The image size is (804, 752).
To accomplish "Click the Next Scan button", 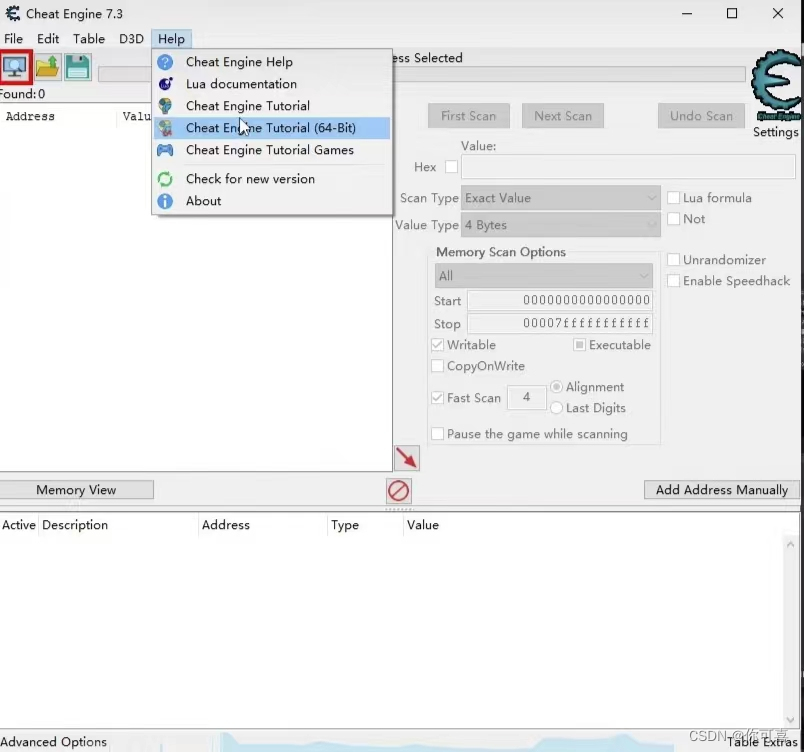I will point(563,116).
